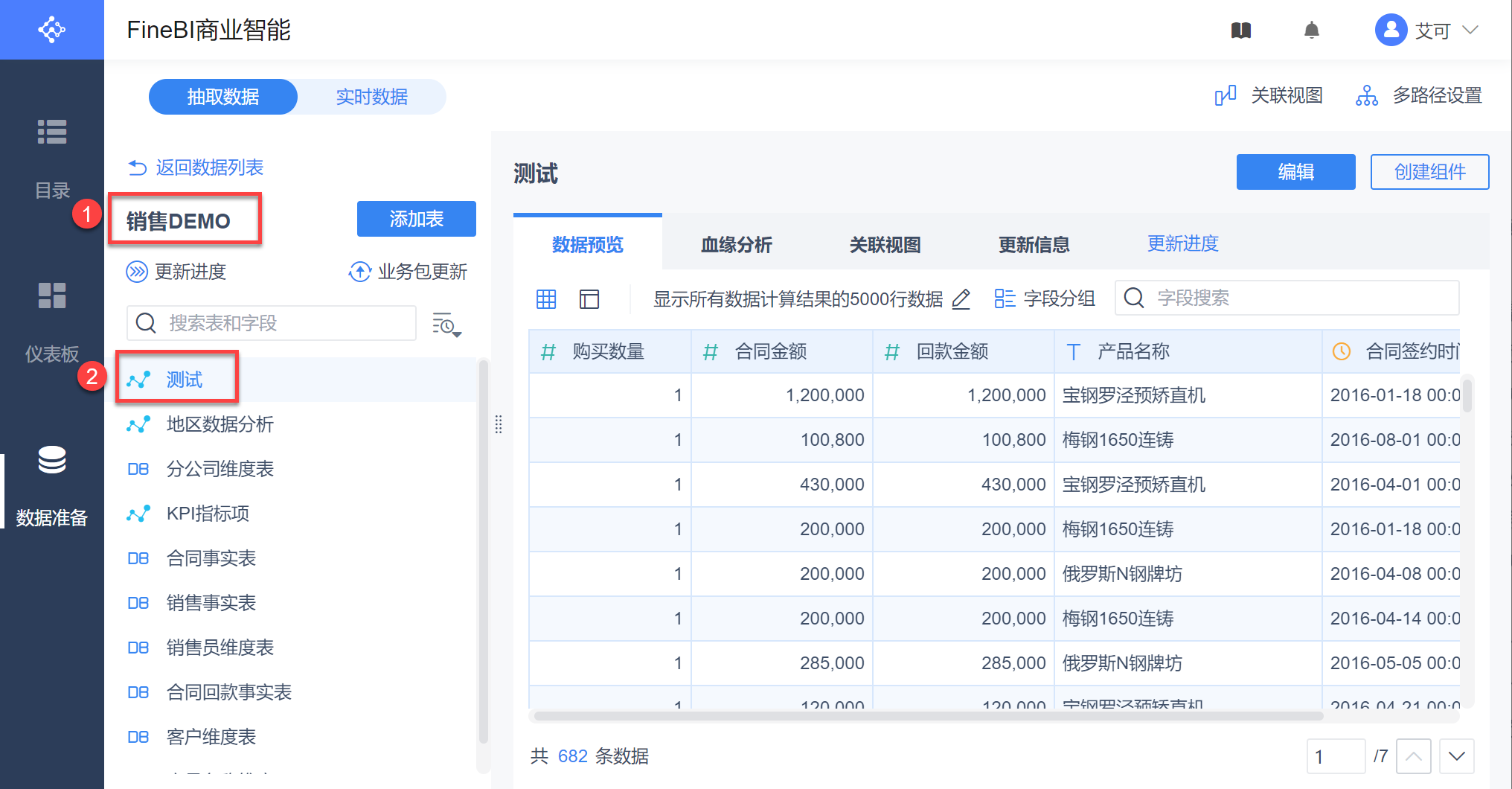Open the table filter list icon
Image resolution: width=1512 pixels, height=789 pixels.
click(x=446, y=325)
